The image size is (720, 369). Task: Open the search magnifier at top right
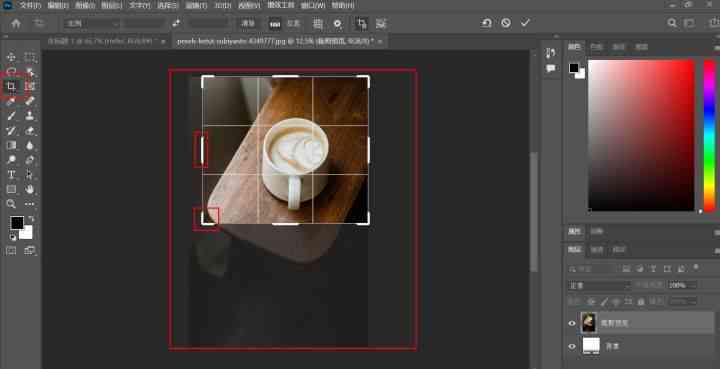coord(672,23)
